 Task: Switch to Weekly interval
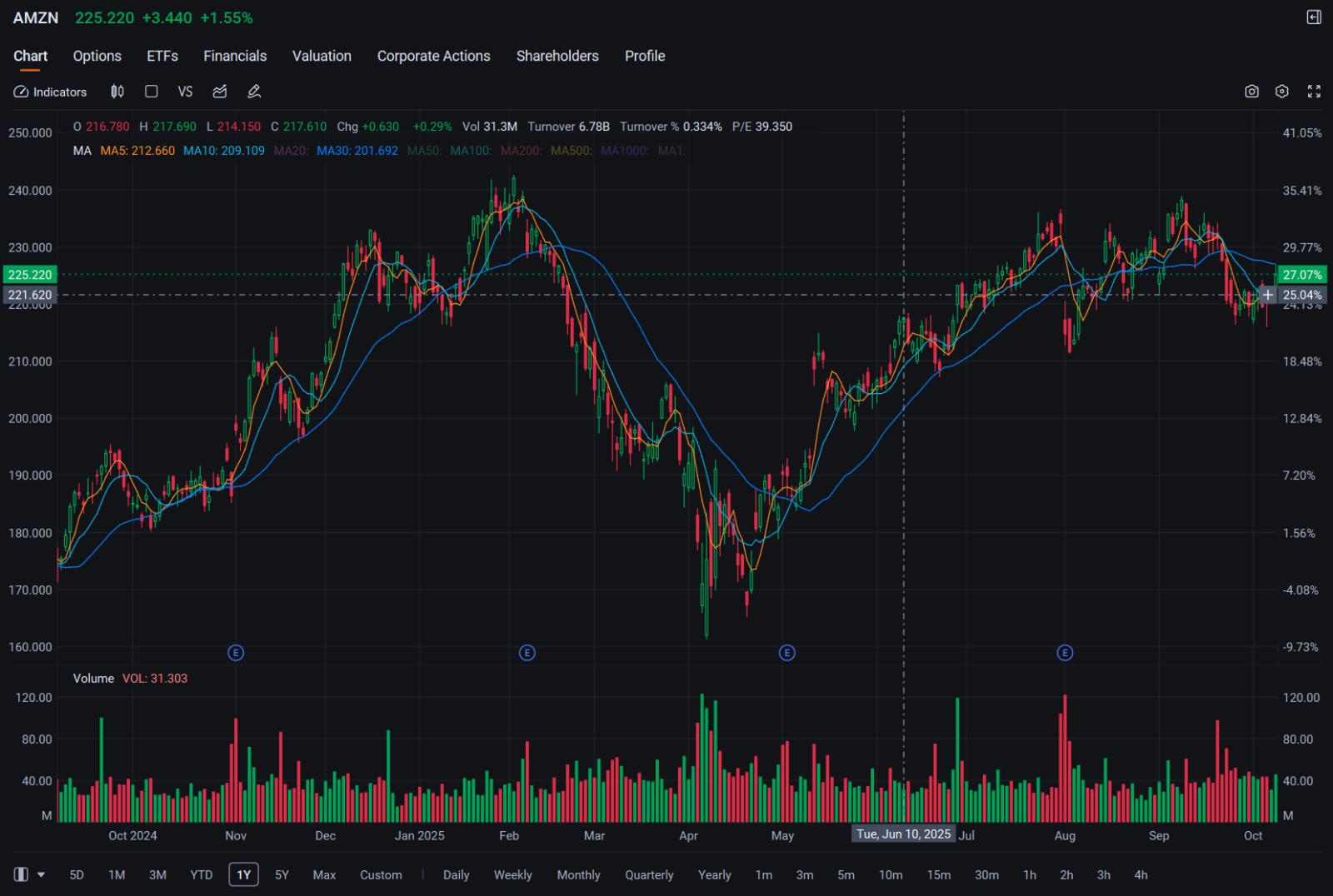pyautogui.click(x=512, y=875)
